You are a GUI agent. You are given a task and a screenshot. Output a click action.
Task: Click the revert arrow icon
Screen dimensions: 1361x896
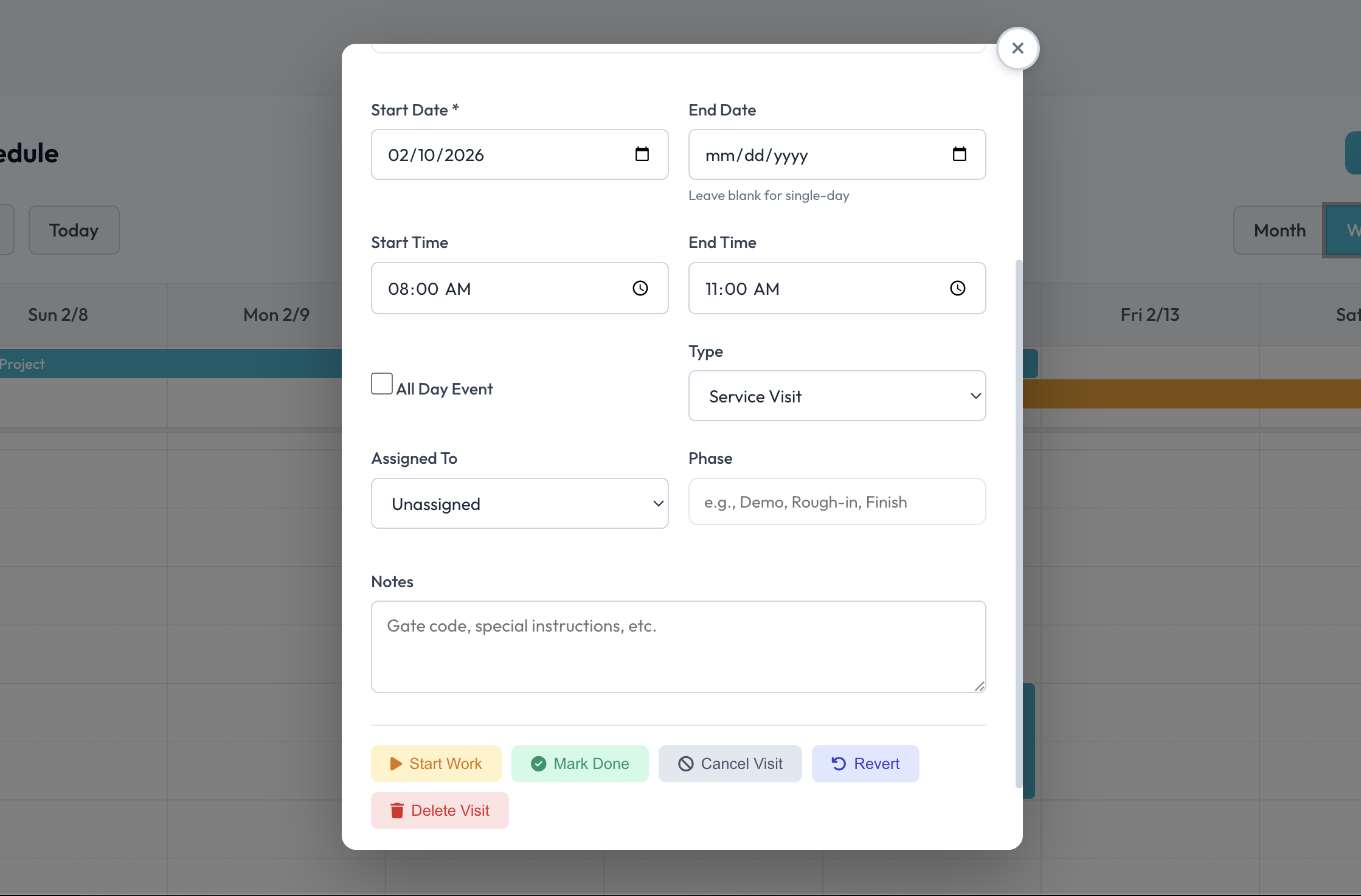coord(838,763)
